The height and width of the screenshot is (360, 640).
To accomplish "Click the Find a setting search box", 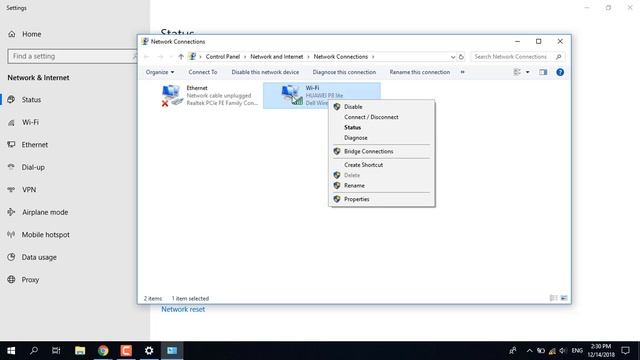I will pos(72,56).
